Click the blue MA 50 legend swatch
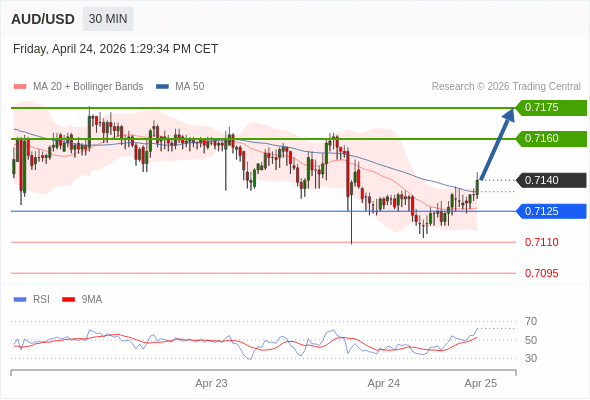 163,87
